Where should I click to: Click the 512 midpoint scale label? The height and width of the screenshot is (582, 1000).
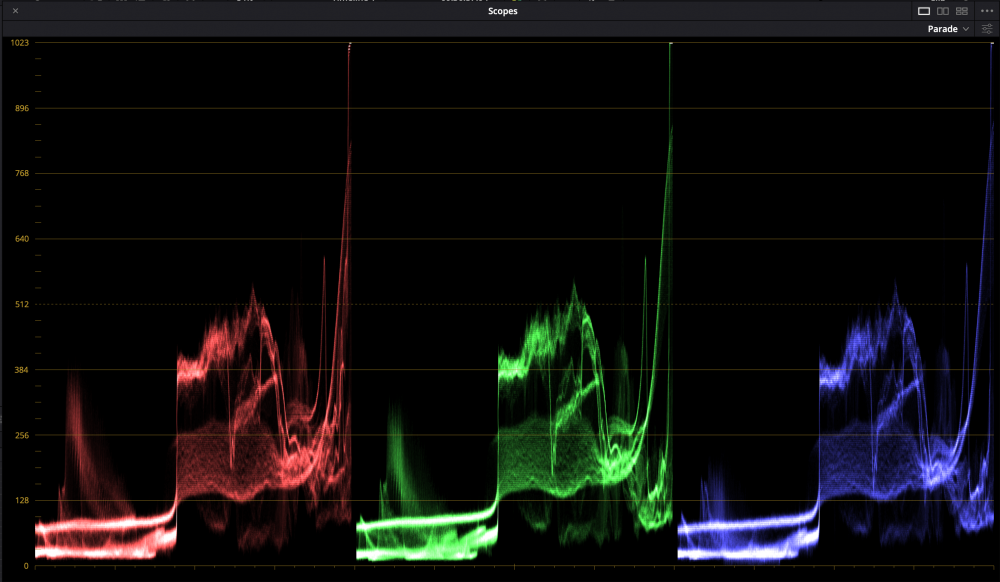[x=20, y=305]
